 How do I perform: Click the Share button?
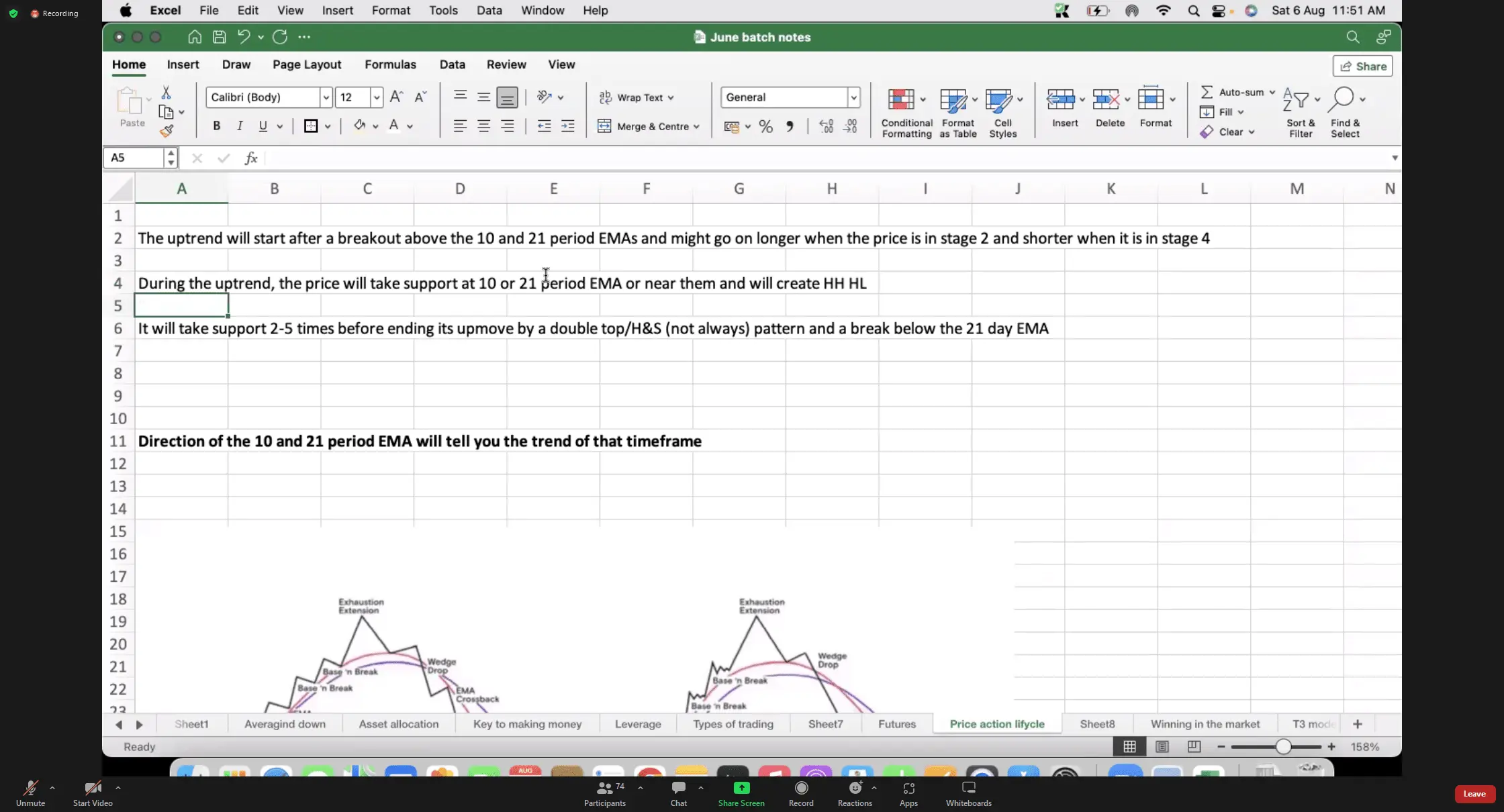click(x=1362, y=66)
